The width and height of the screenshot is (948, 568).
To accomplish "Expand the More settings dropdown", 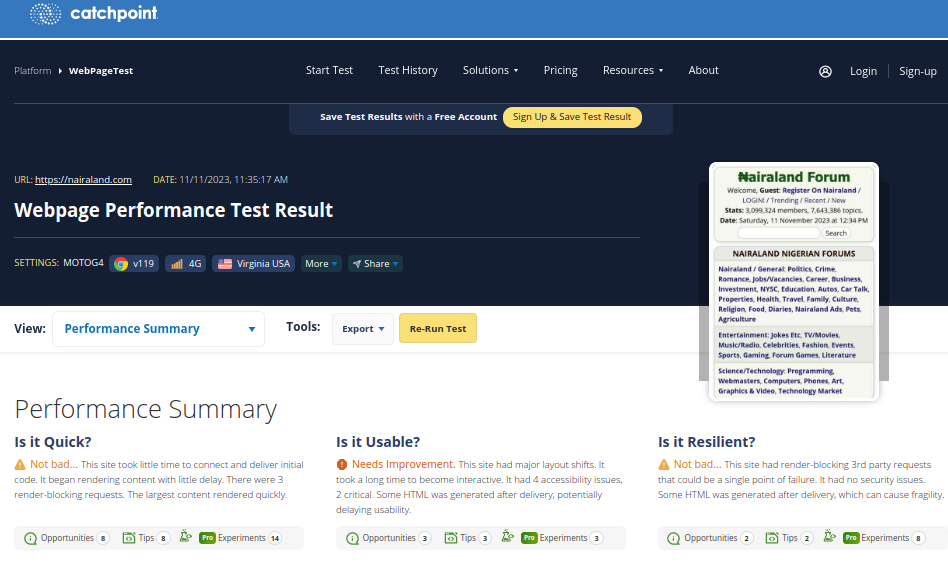I will click(321, 264).
